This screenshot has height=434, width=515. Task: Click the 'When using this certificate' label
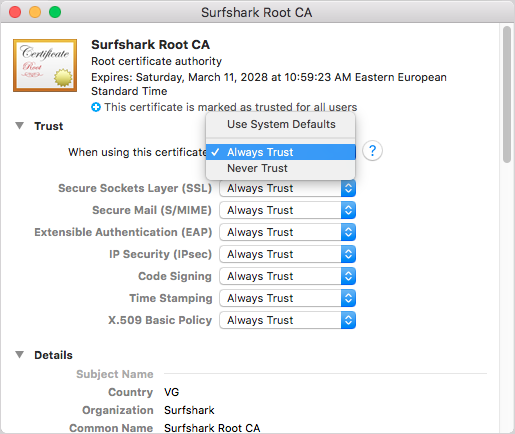137,152
